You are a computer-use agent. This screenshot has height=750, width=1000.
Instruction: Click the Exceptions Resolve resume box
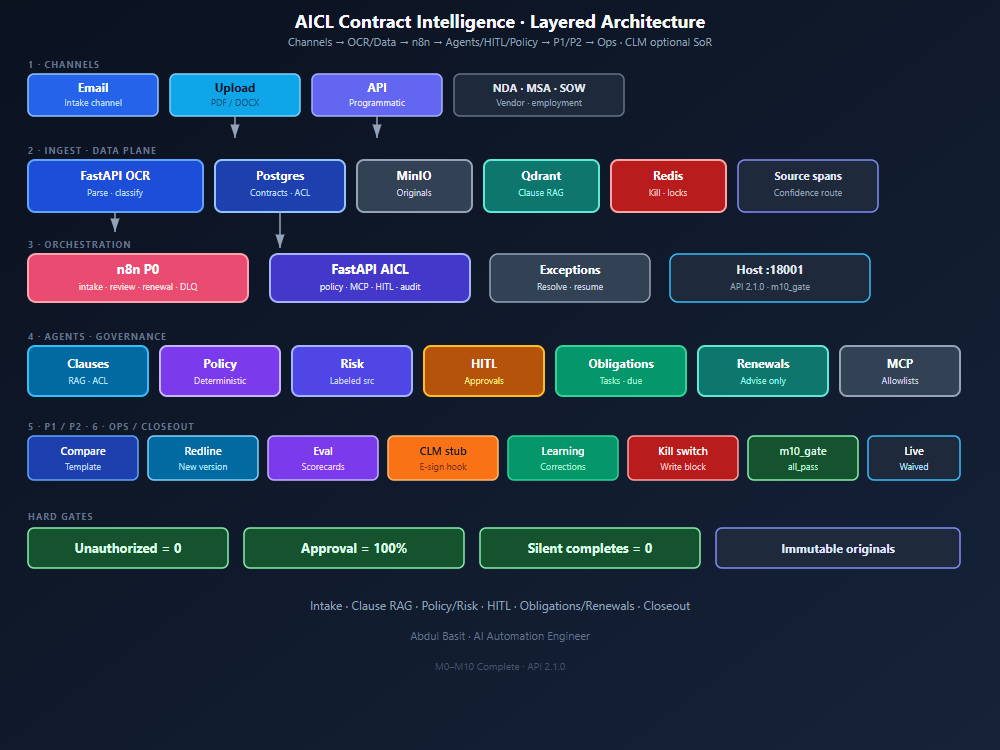(570, 278)
